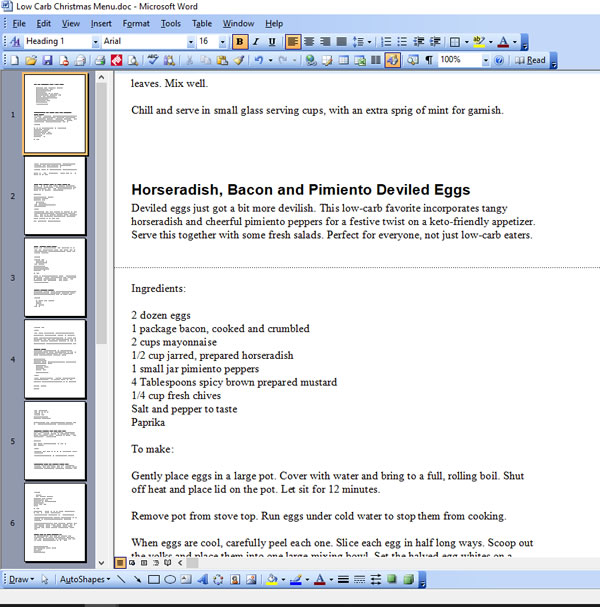The image size is (600, 607).
Task: Insert Clip Art from Drawing toolbar
Action: coord(235,580)
